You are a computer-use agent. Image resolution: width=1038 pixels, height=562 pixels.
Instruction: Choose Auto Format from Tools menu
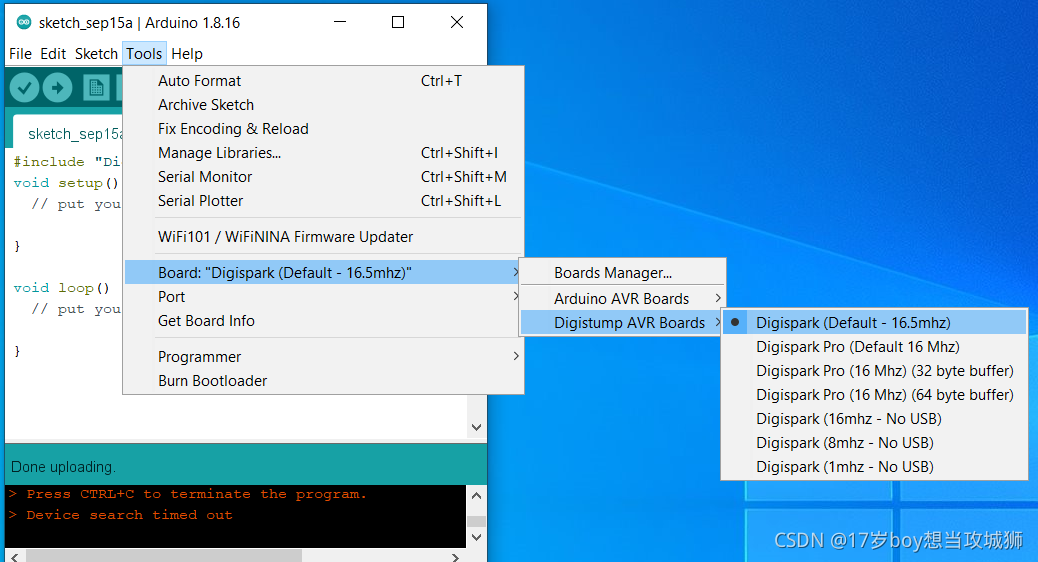click(x=323, y=81)
